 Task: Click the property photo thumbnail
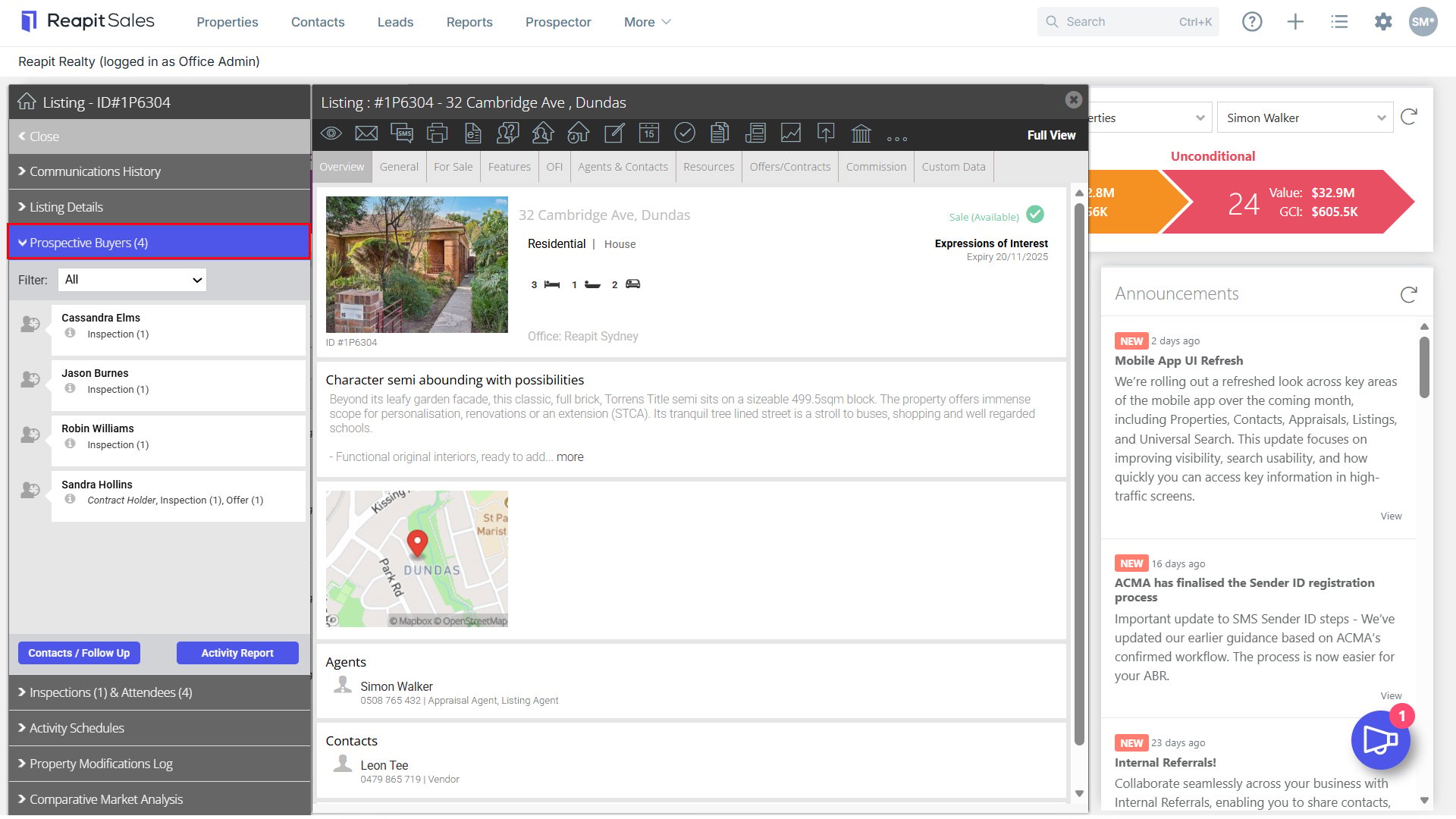pos(416,265)
